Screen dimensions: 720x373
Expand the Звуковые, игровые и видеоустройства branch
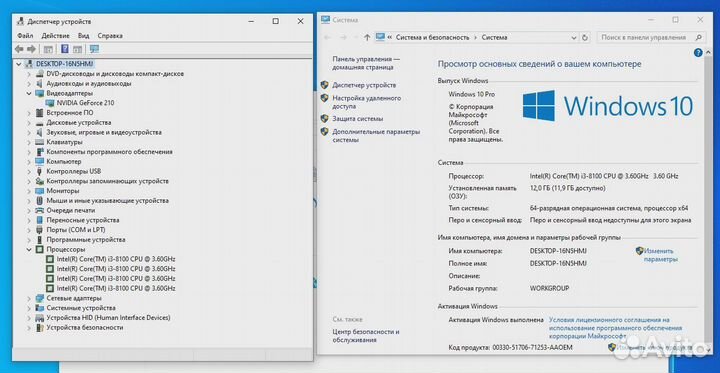coord(29,132)
